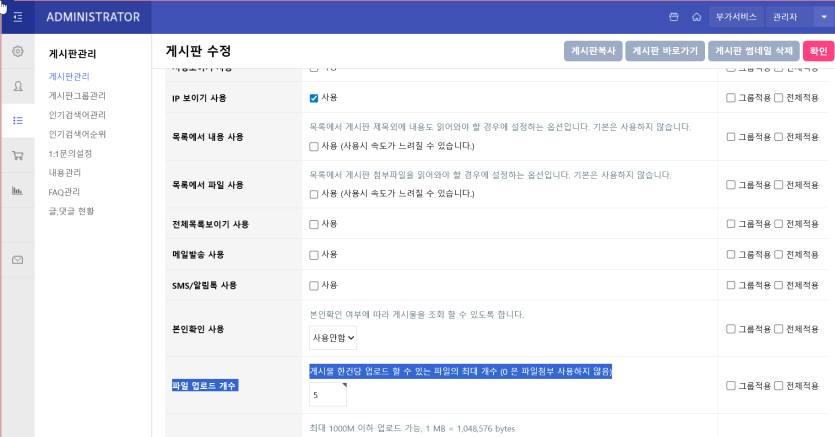Open 인기검색어순위 submenu link

[77, 134]
